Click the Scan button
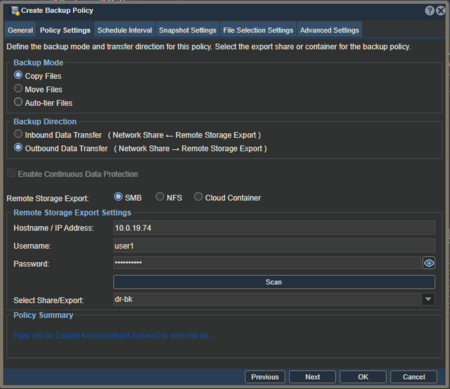Viewport: 450px width, 389px height. coord(274,282)
